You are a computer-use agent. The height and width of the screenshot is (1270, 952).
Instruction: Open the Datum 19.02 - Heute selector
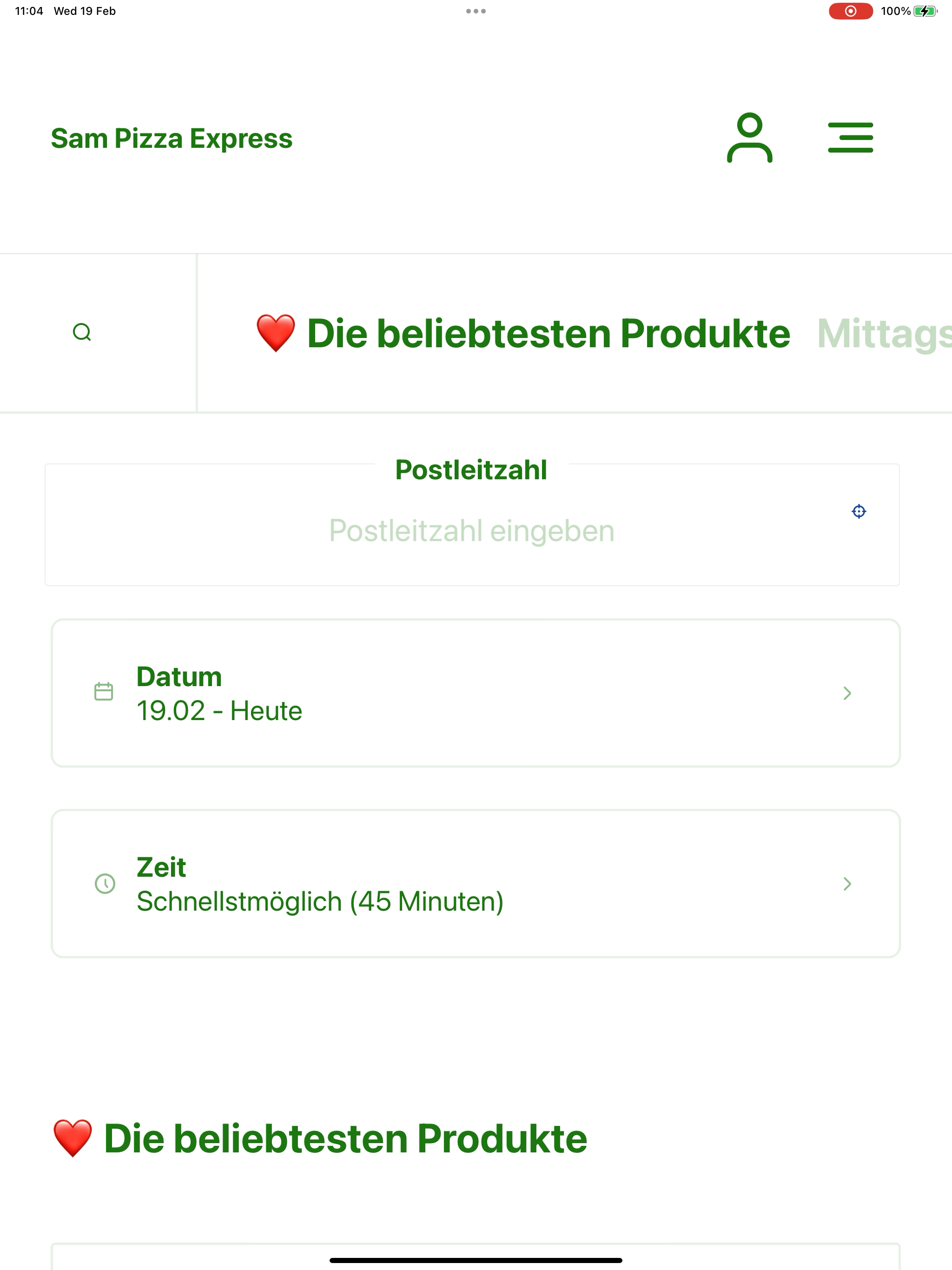[x=476, y=693]
